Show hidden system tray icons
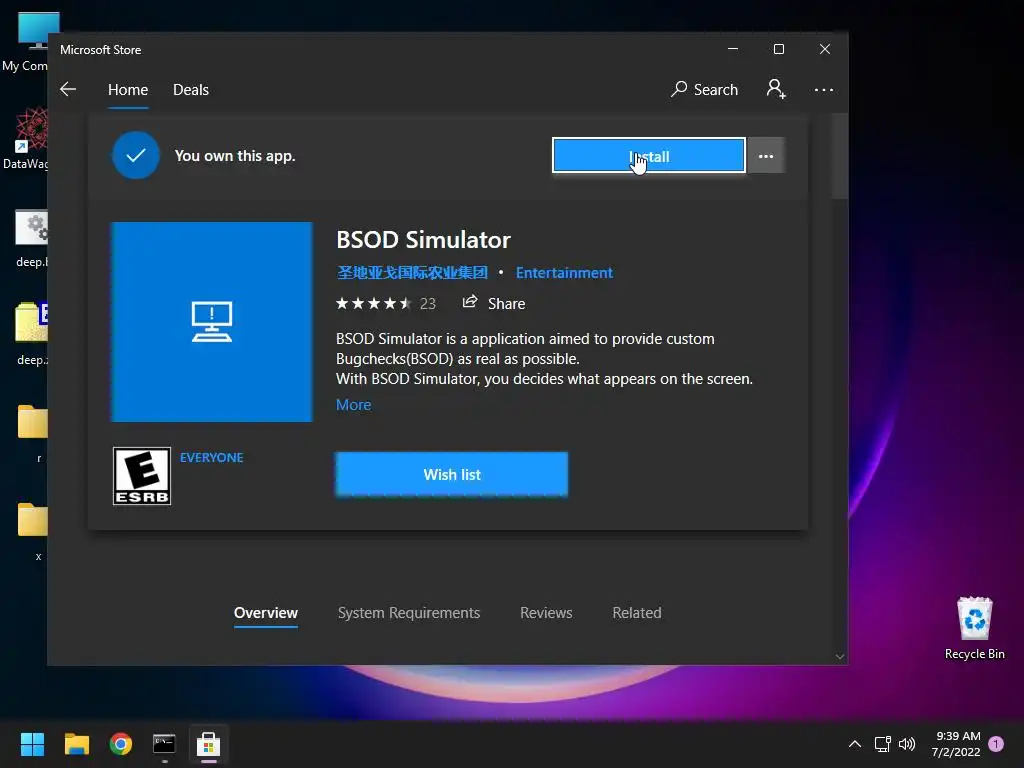The height and width of the screenshot is (768, 1024). tap(854, 744)
